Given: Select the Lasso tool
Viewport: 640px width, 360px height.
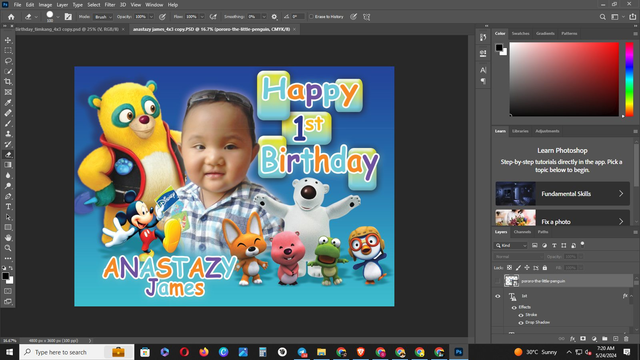Looking at the screenshot, I should click(x=8, y=61).
